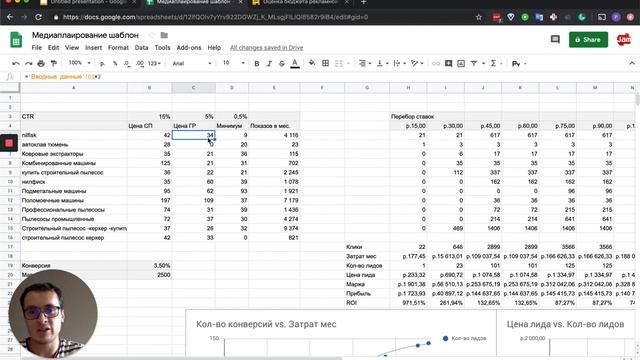Decrease decimal places
This screenshot has height=360, width=640.
(127, 64)
